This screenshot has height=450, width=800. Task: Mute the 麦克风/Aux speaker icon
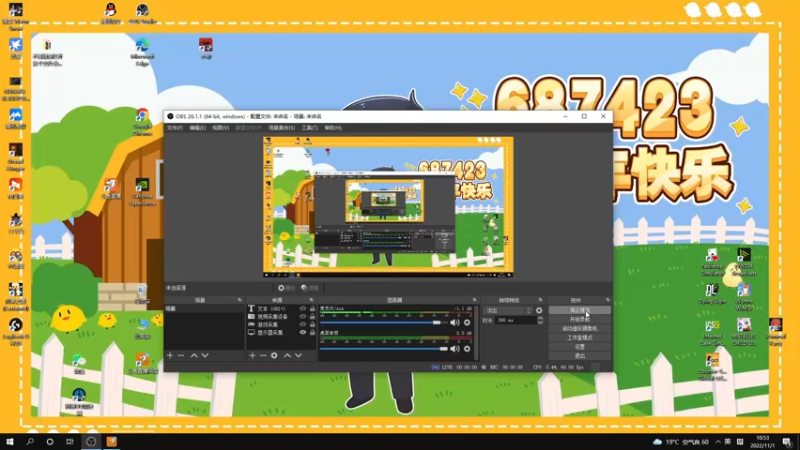(x=455, y=322)
